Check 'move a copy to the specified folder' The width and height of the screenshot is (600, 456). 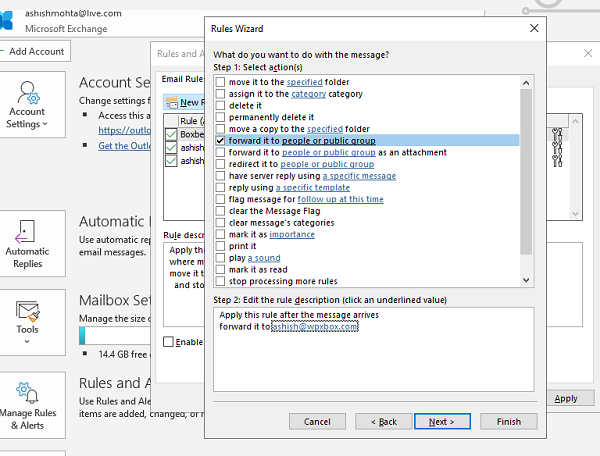click(220, 129)
